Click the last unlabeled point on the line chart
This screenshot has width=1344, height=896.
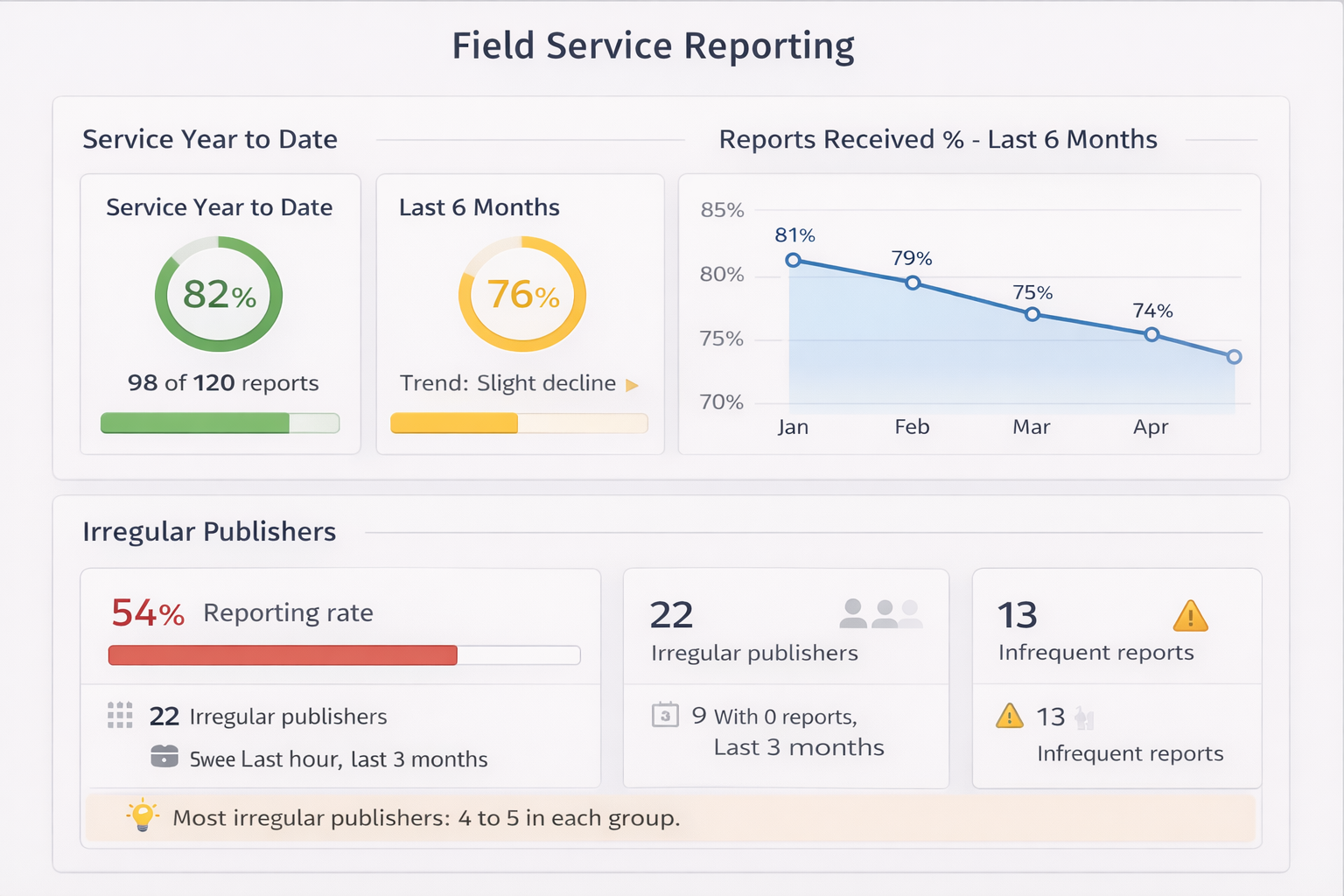click(1234, 356)
